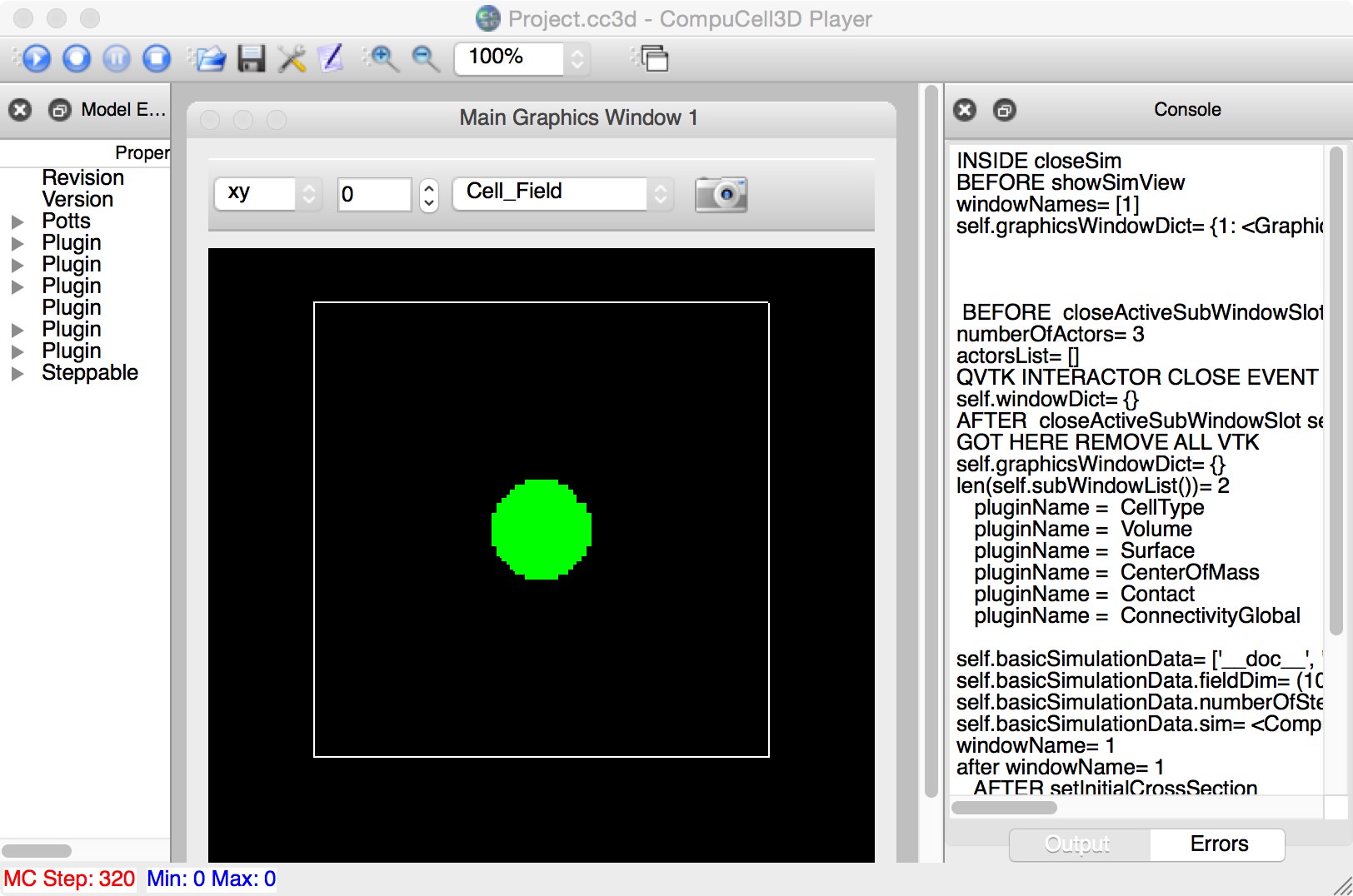Click console line 'numberOfActors= 3'
The width and height of the screenshot is (1353, 896).
(x=1051, y=334)
